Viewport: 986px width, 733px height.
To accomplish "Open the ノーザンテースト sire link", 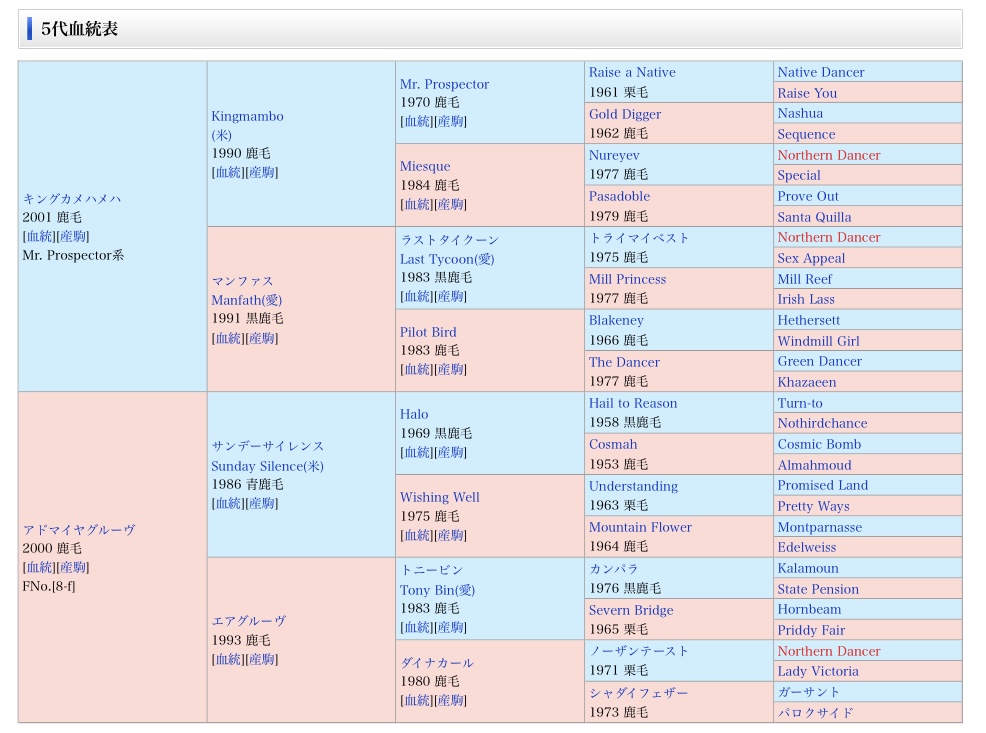I will 638,651.
